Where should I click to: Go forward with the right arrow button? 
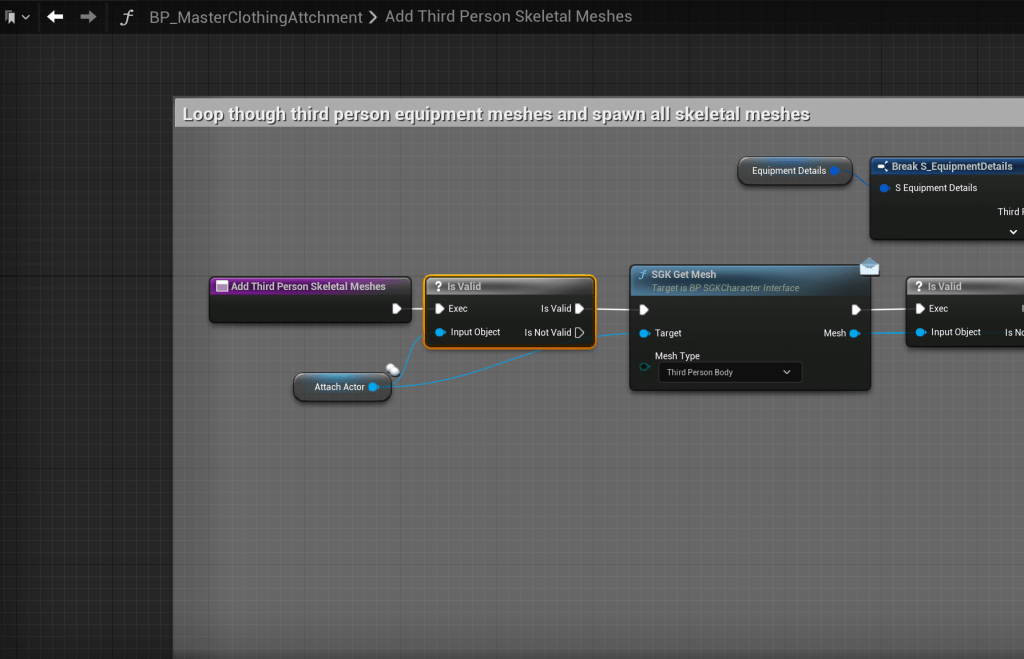pos(88,16)
